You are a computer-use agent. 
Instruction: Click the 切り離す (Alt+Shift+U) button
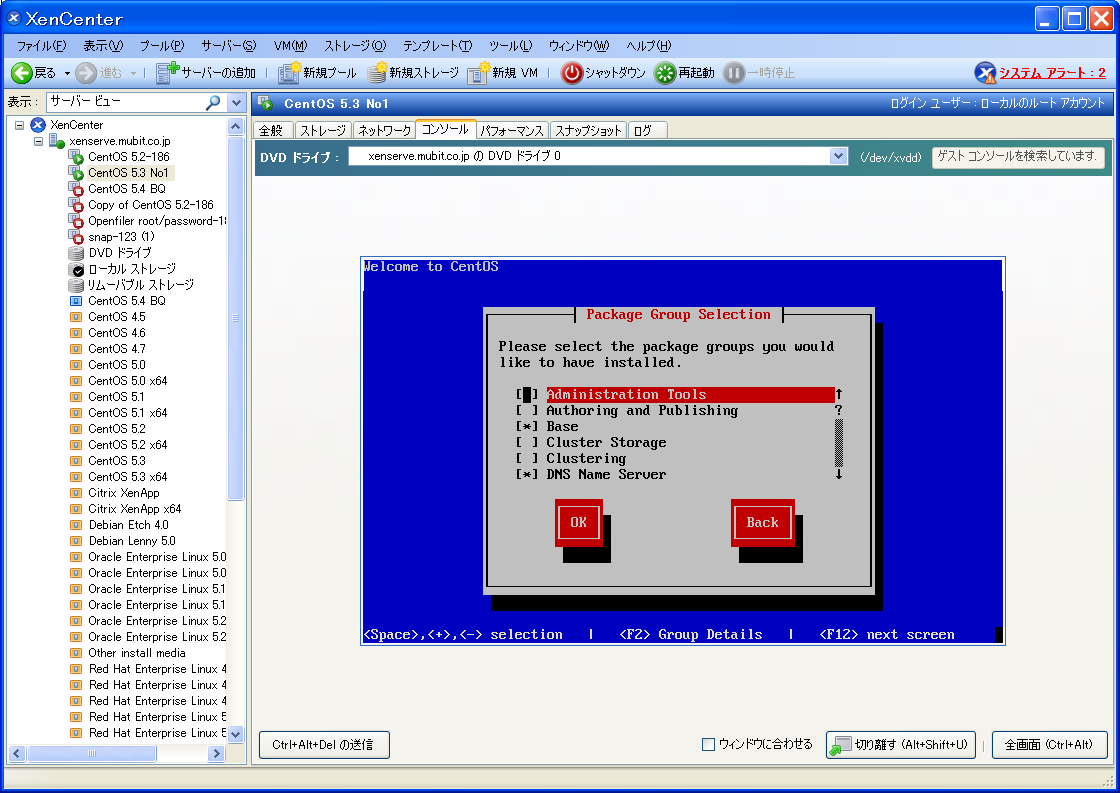tap(900, 744)
